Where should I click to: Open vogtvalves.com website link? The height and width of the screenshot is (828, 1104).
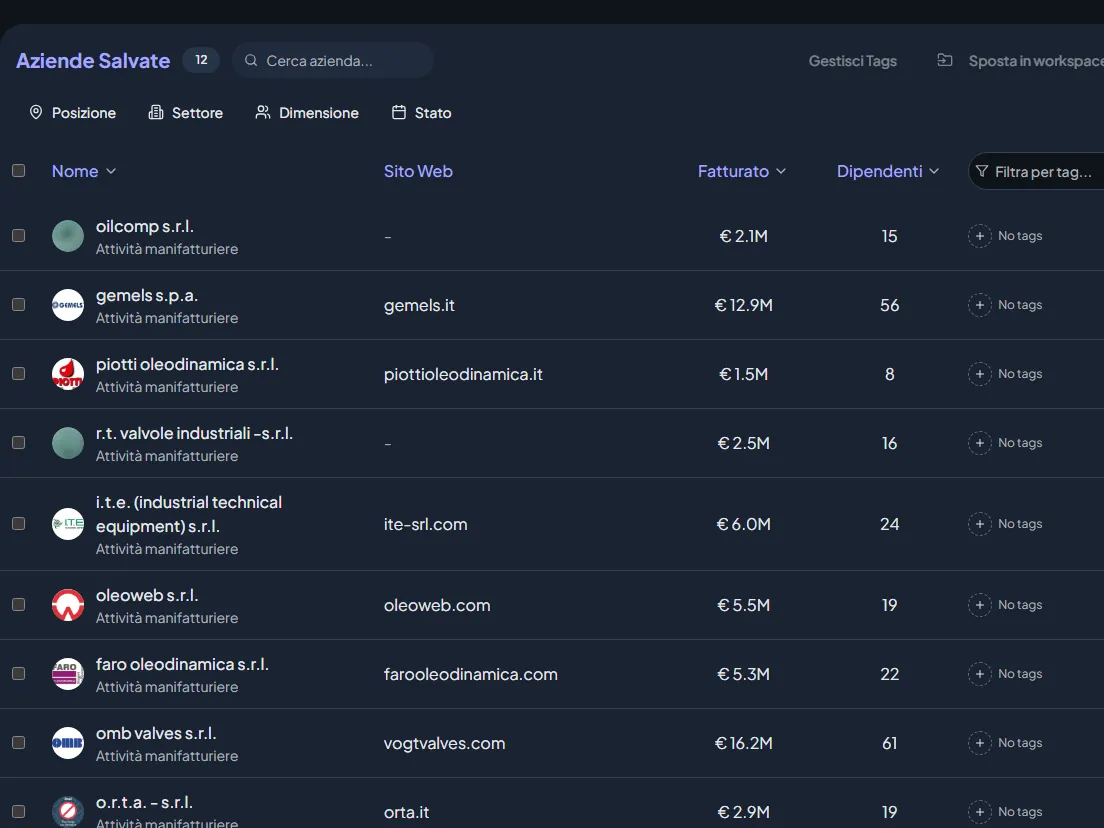(x=444, y=743)
